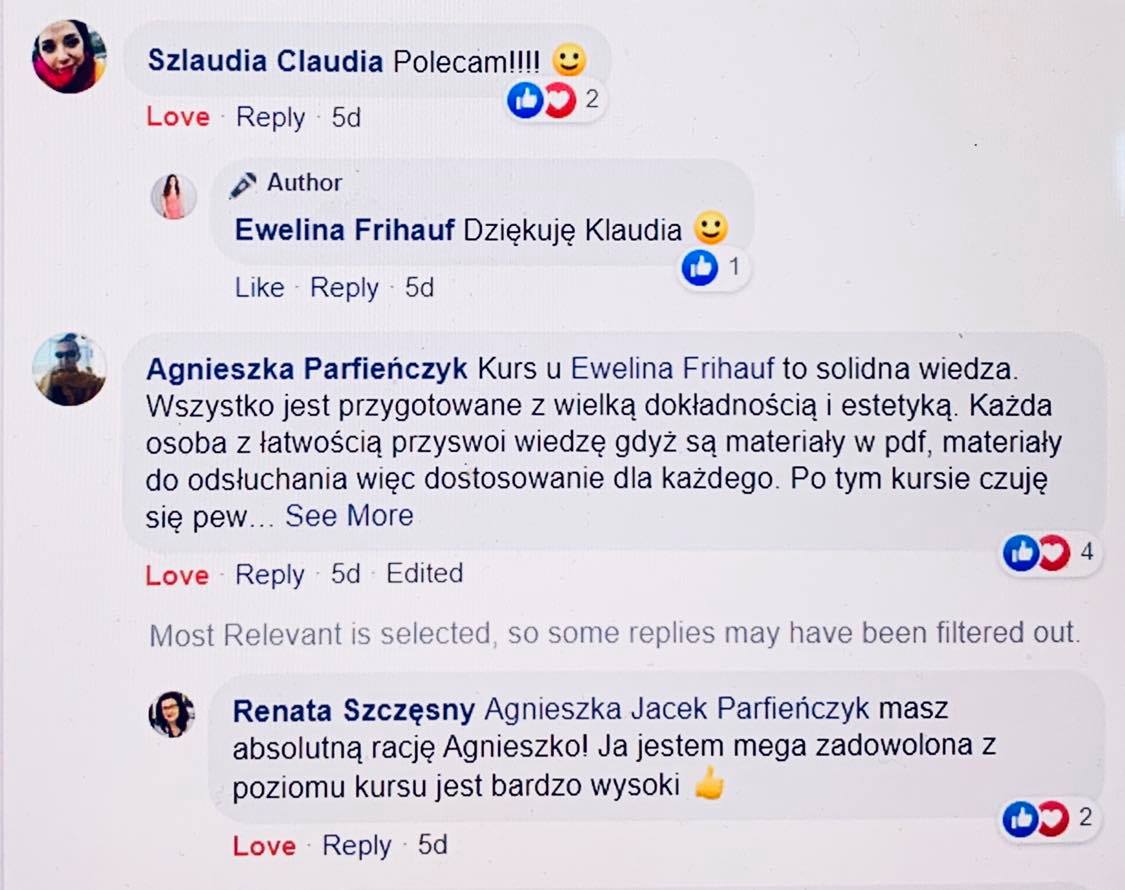Screen dimensions: 1125x890
Task: Expand comment with See More
Action: (349, 515)
